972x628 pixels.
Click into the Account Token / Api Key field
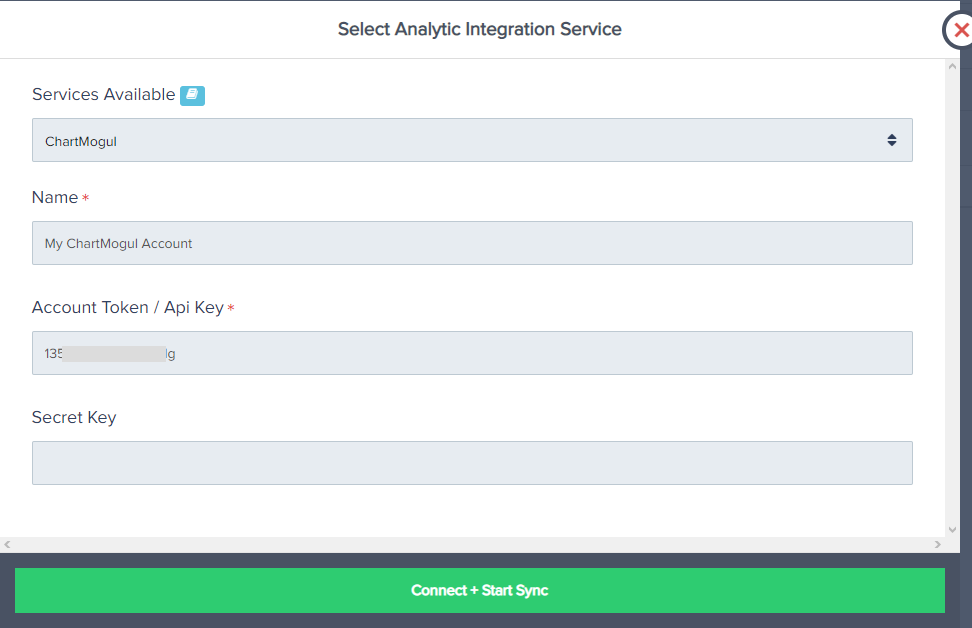(x=472, y=353)
